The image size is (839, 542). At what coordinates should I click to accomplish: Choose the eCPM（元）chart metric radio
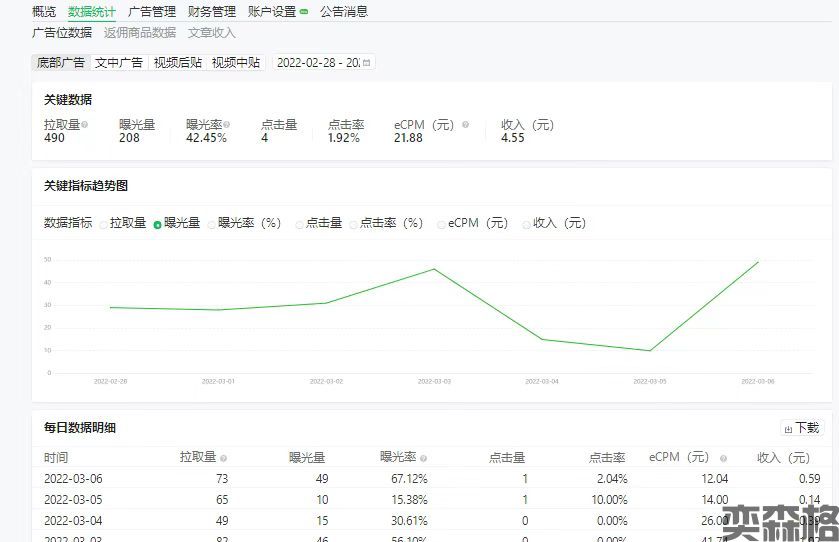pyautogui.click(x=442, y=225)
